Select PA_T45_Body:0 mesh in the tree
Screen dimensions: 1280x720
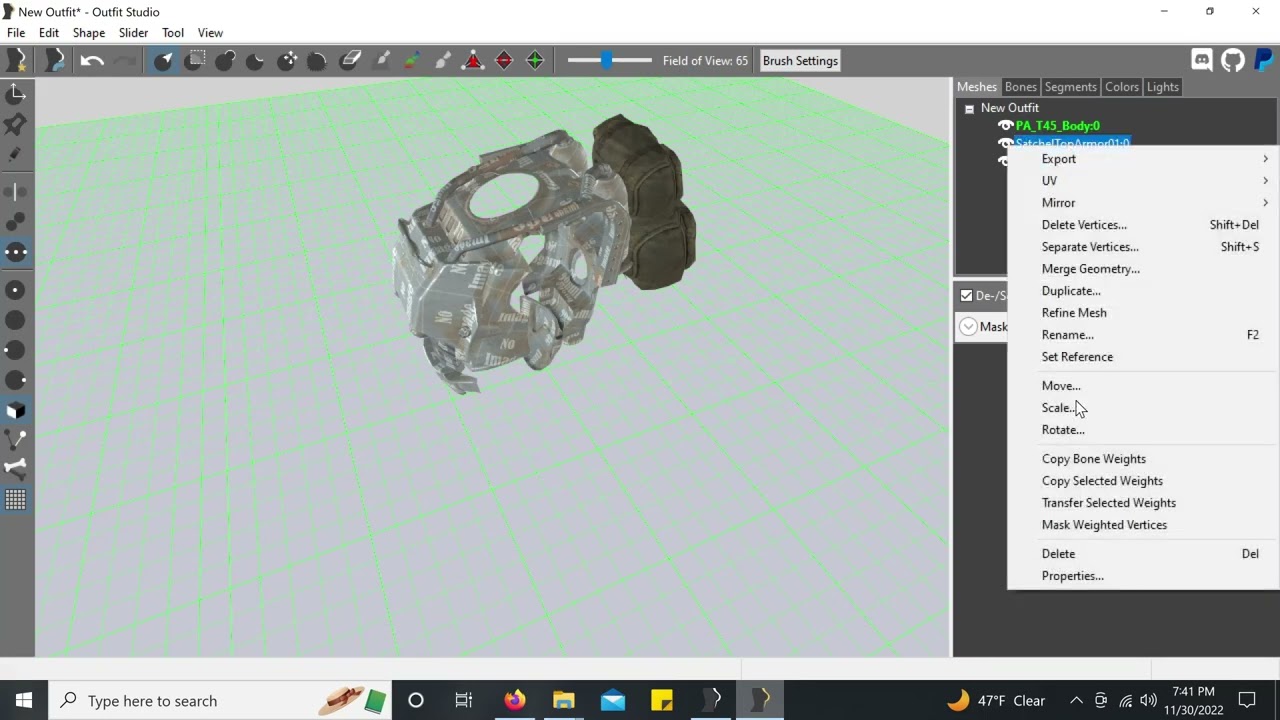tap(1057, 126)
